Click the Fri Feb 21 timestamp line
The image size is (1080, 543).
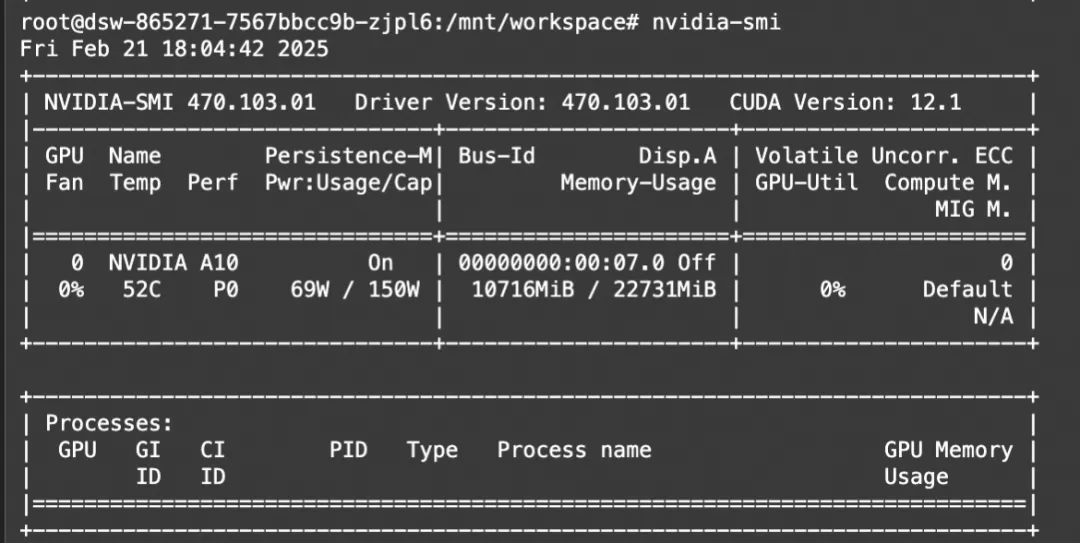(x=174, y=47)
